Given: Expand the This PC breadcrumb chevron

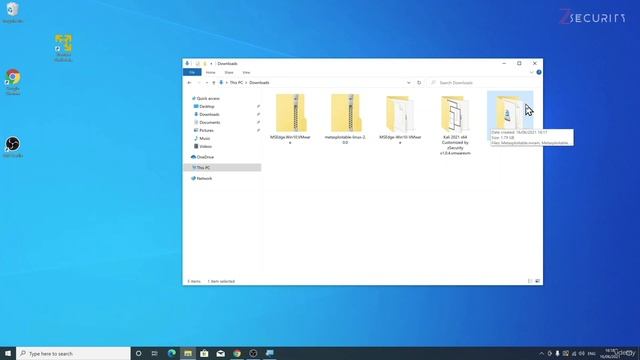Looking at the screenshot, I should (246, 82).
